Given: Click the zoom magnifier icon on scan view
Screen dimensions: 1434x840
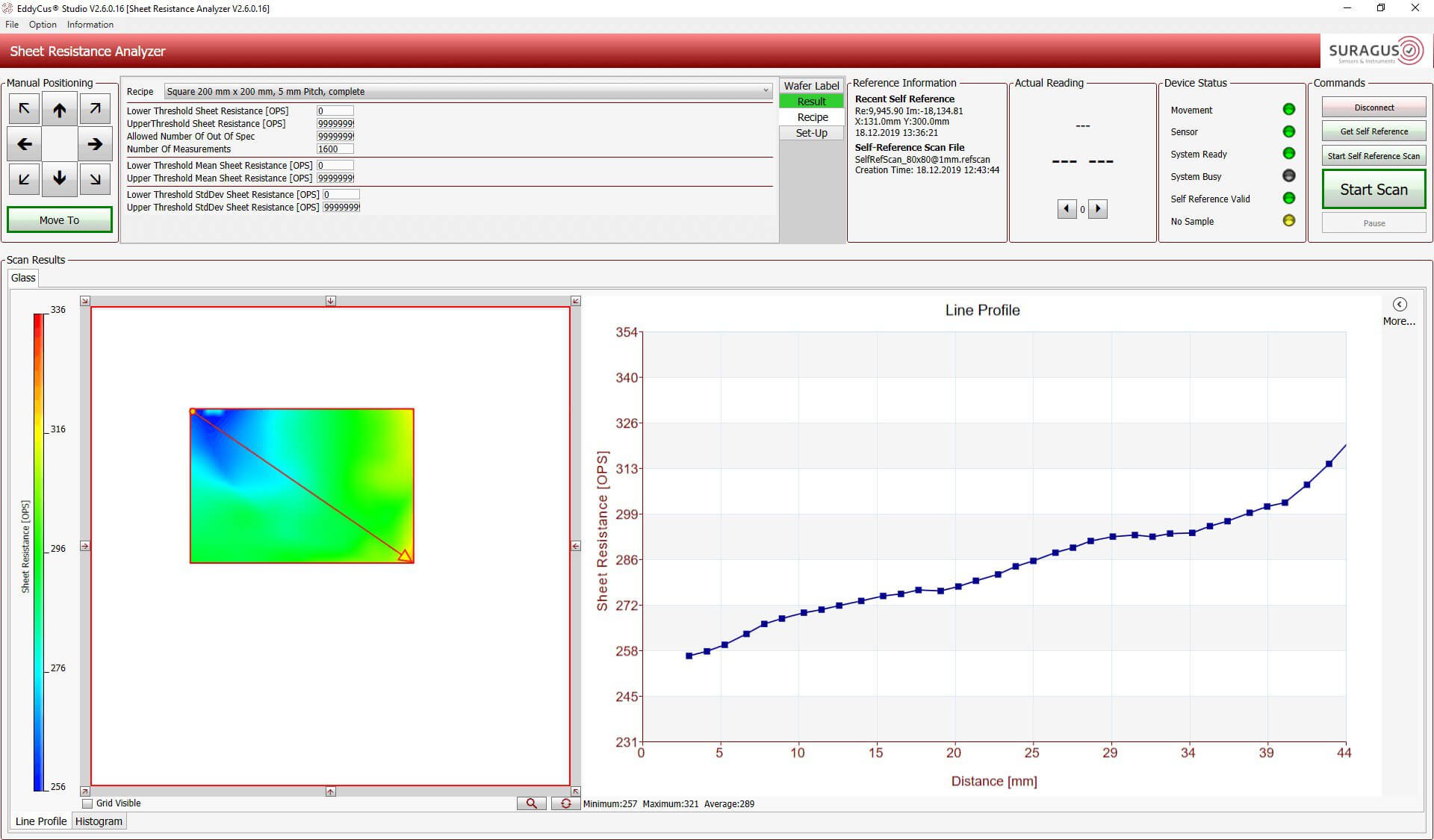Looking at the screenshot, I should (529, 803).
